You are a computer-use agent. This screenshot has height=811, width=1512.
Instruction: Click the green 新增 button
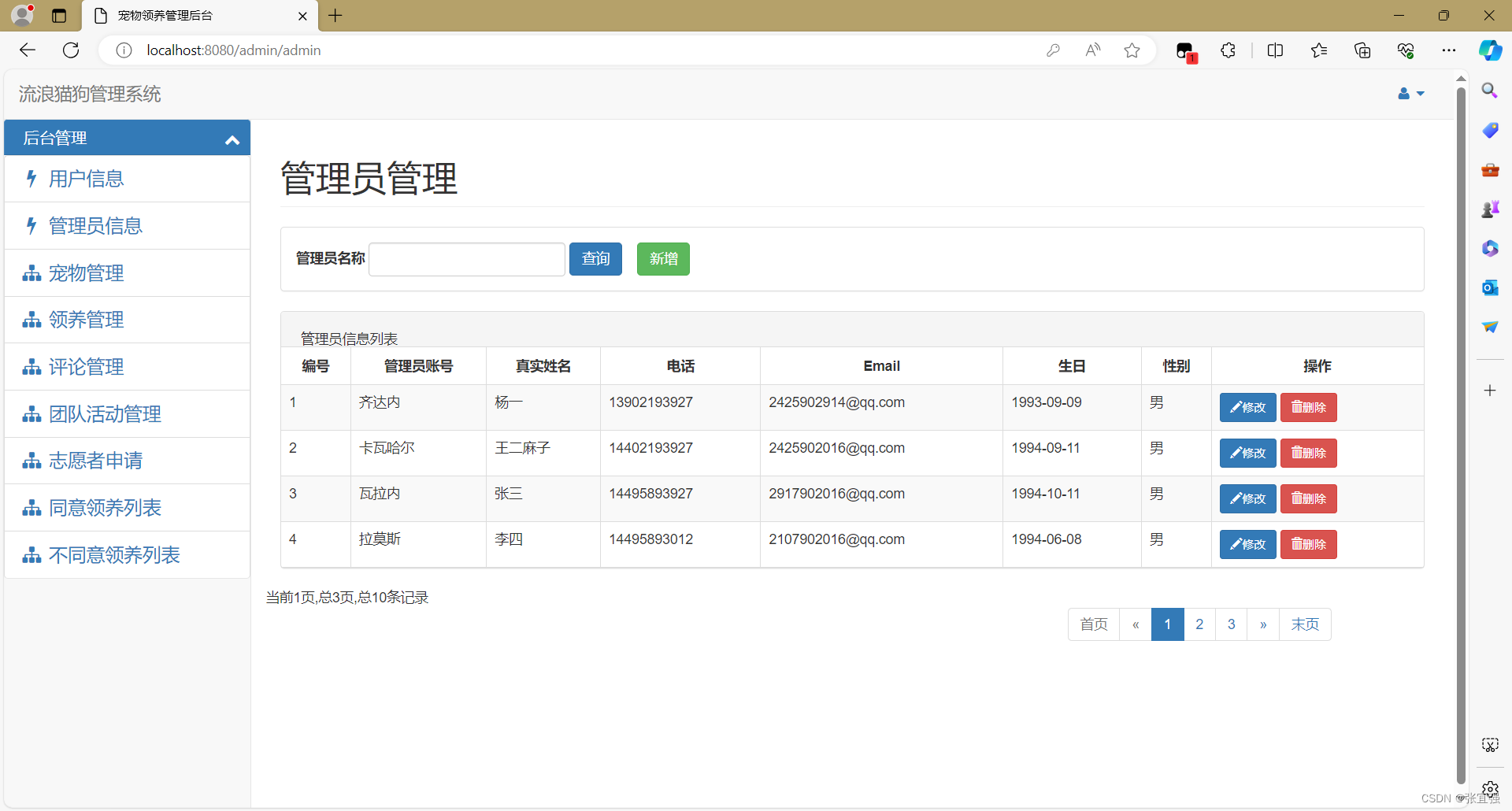[663, 259]
